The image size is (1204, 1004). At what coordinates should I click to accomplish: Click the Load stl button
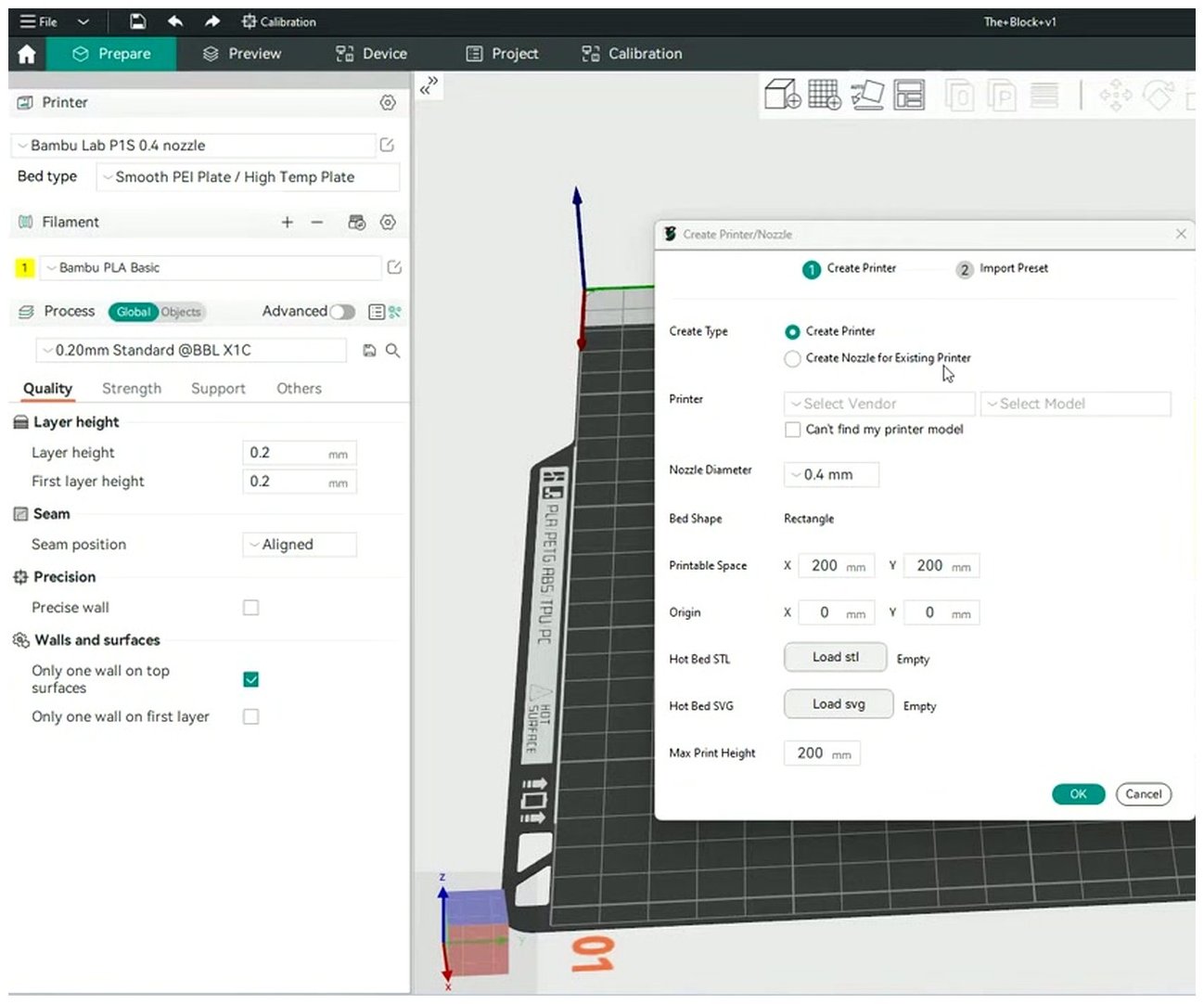836,657
